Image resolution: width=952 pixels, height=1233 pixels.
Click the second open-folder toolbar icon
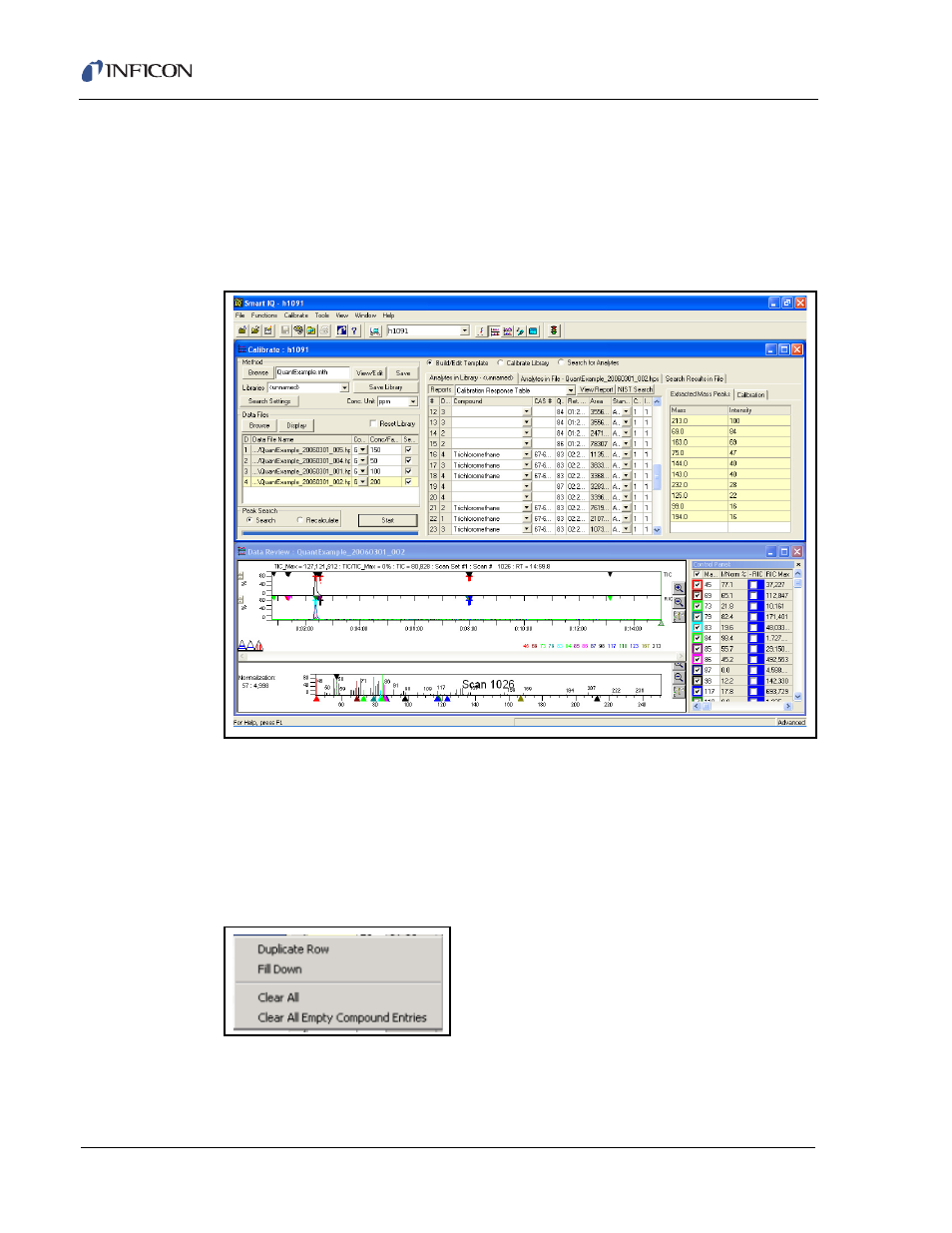tap(255, 330)
